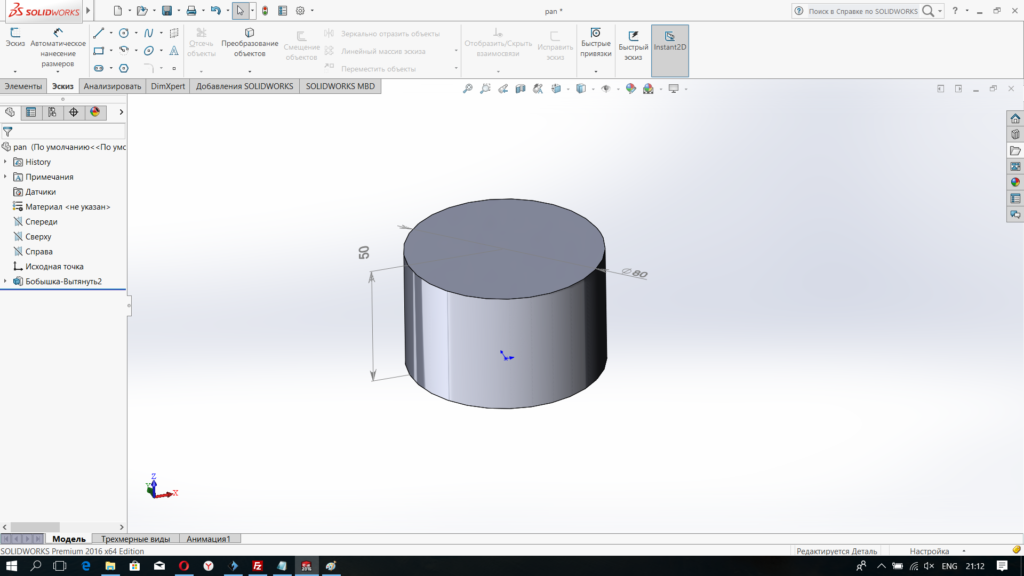Screen dimensions: 1024x576
Task: Select the Spline sketch tool
Action: tap(149, 33)
